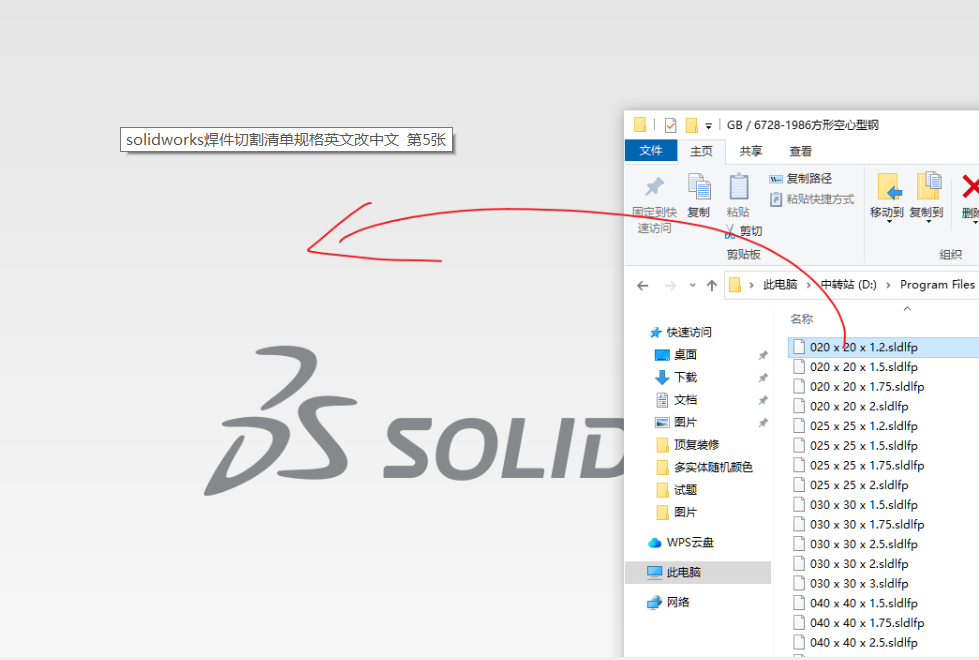
Task: Select file 025 x 25 x 1.75.sldlfp
Action: (867, 465)
